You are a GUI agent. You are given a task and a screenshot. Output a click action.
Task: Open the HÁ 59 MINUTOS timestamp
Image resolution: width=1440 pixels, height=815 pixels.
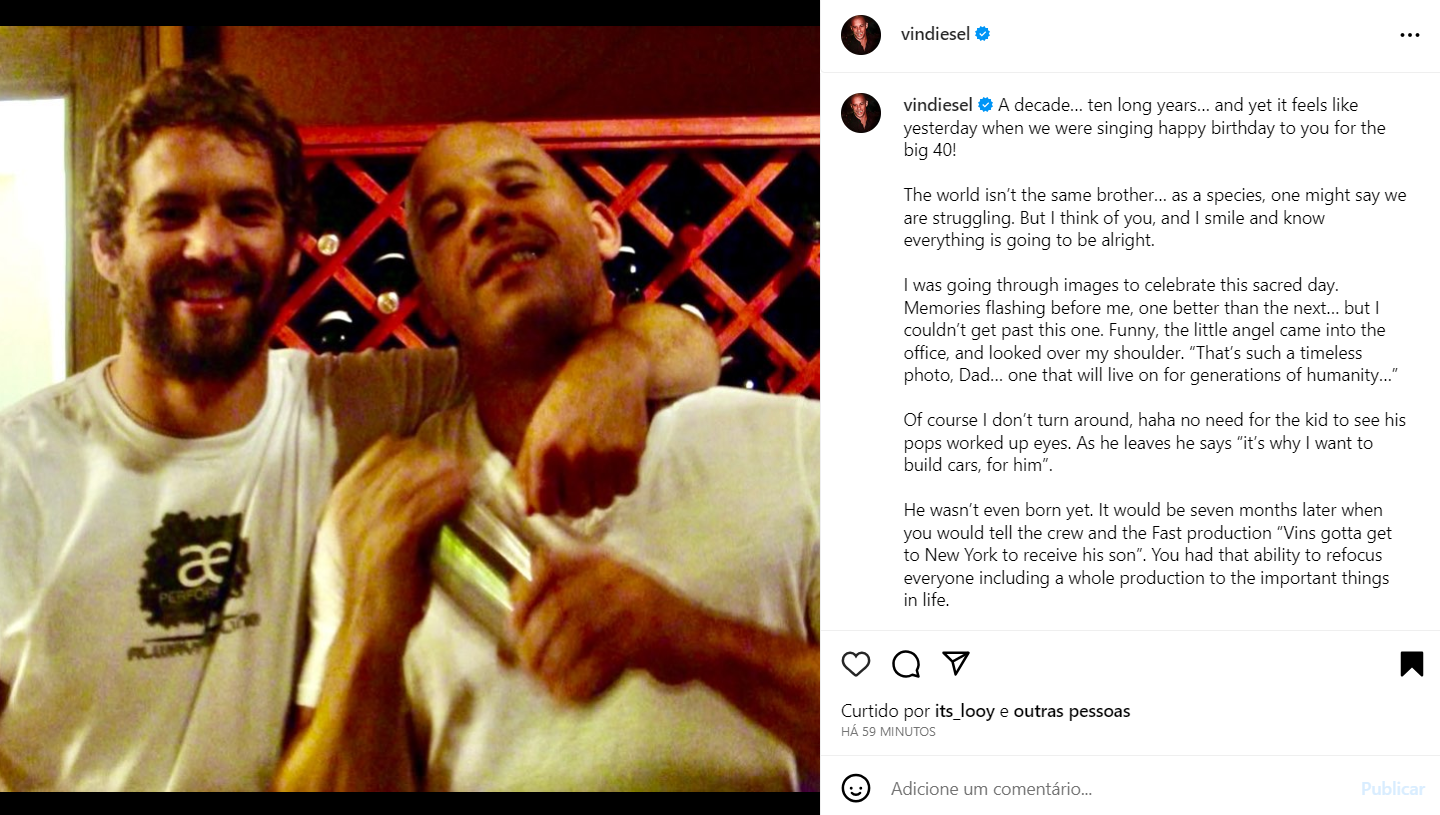(x=888, y=732)
